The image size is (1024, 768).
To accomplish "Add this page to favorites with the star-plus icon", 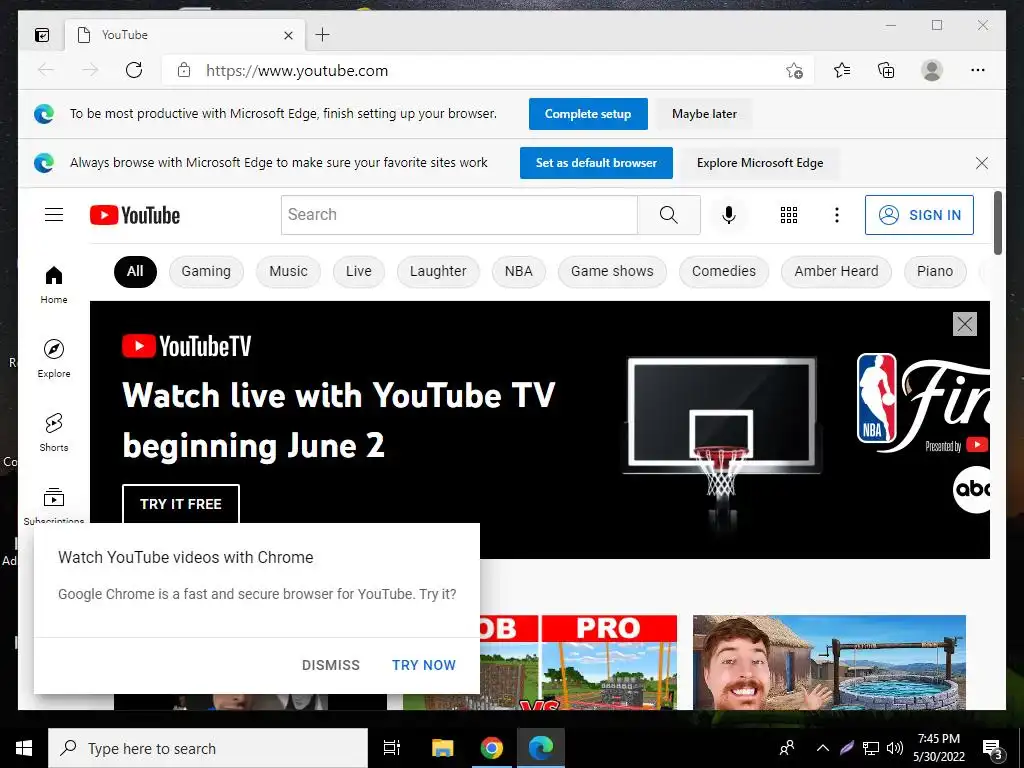I will (x=794, y=71).
